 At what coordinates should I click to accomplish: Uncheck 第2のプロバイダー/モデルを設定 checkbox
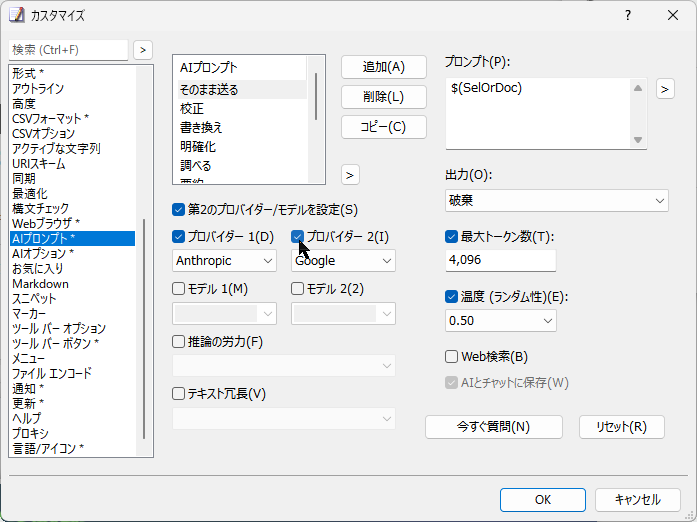(178, 209)
